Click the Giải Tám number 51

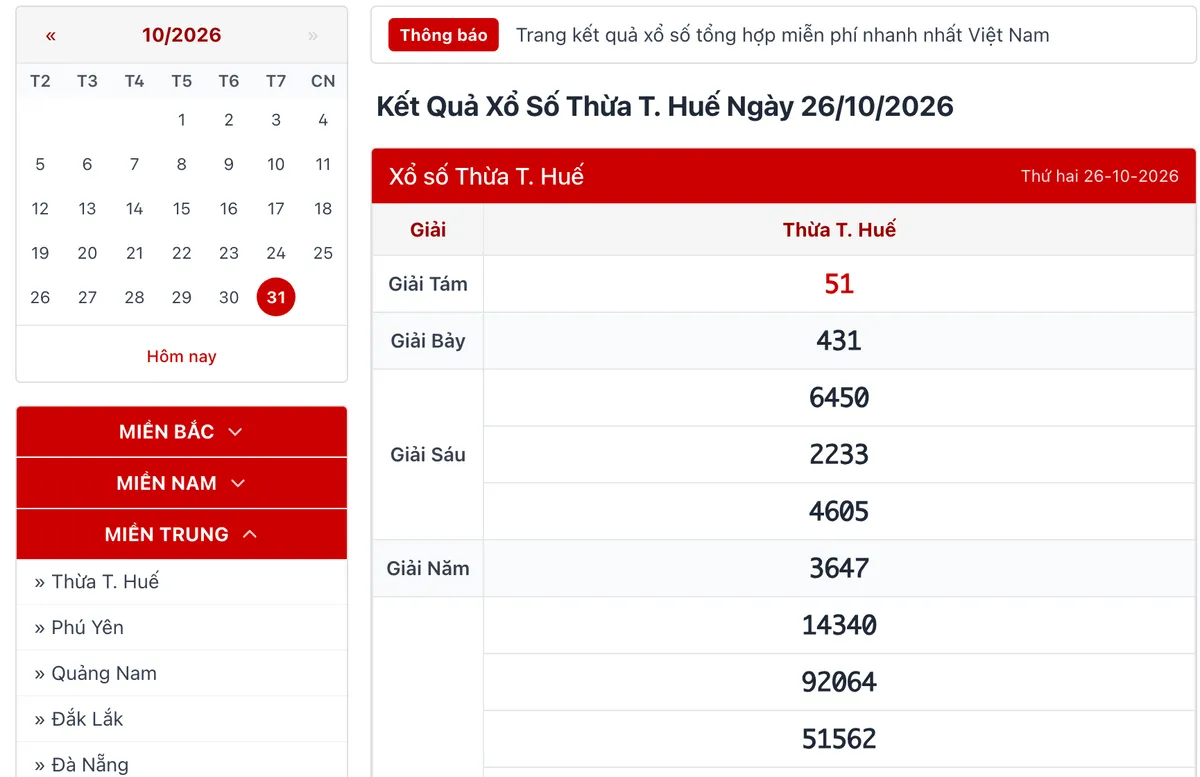click(x=839, y=284)
